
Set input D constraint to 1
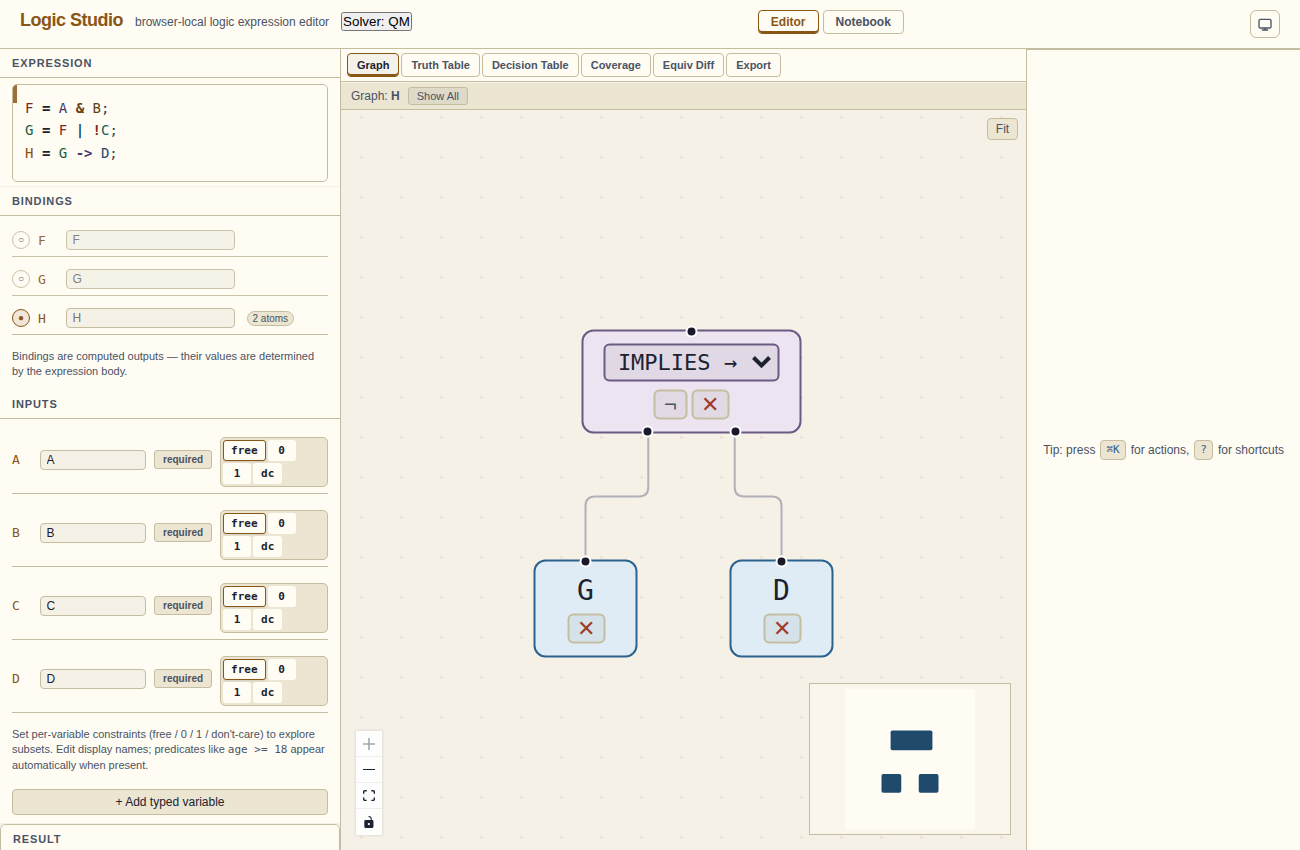pos(236,692)
